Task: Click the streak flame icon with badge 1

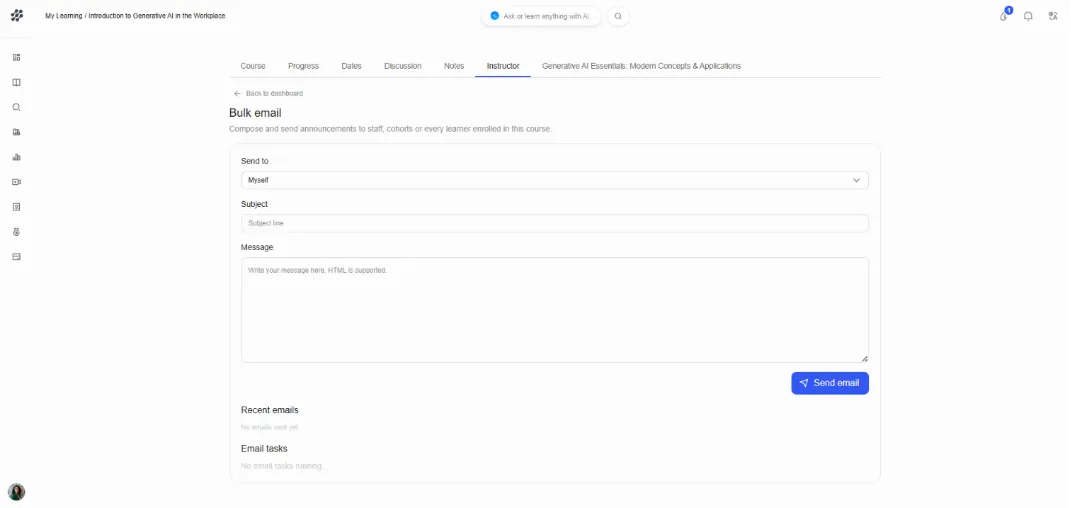Action: tap(1004, 16)
